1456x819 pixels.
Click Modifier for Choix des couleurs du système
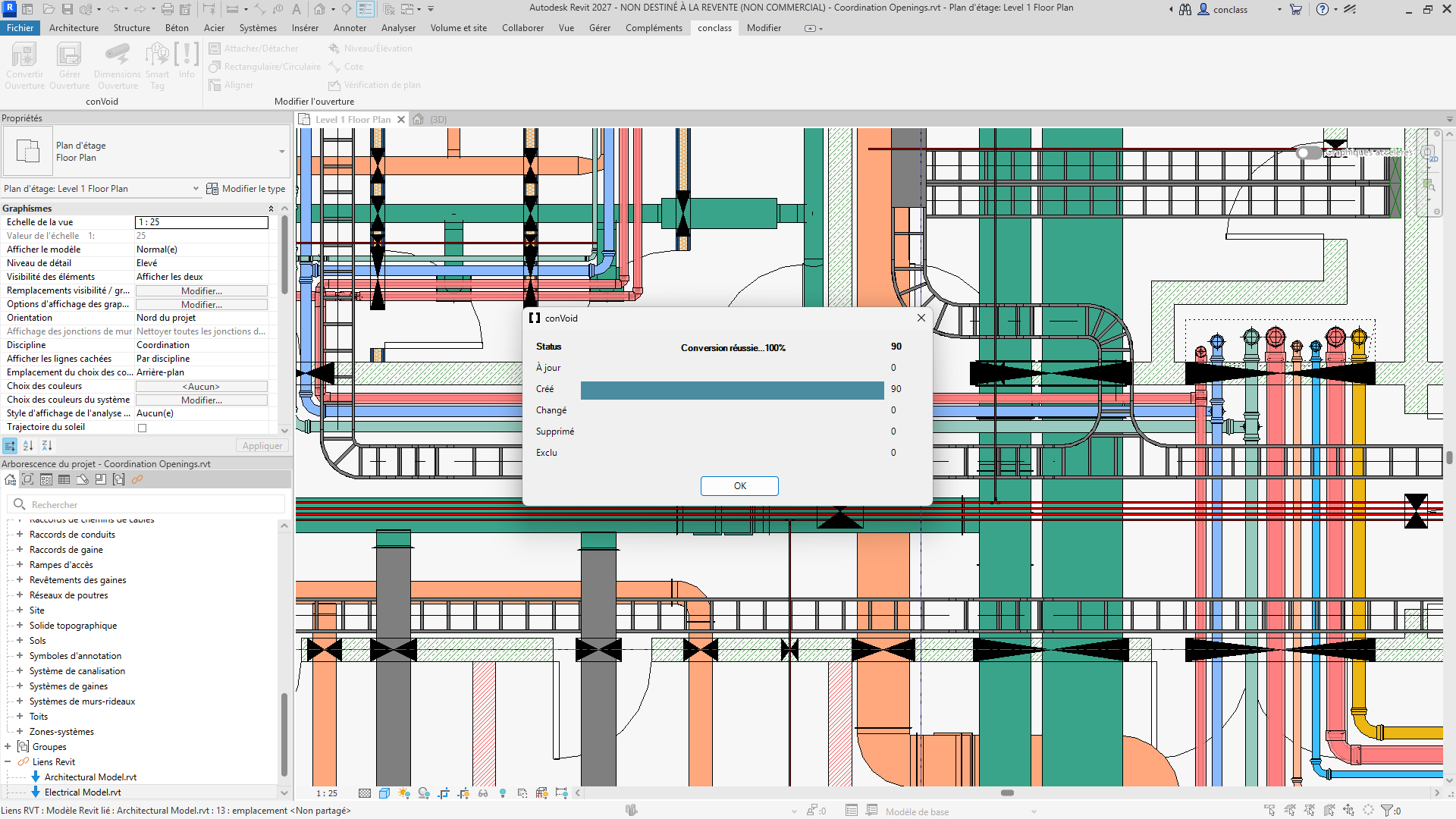(202, 400)
